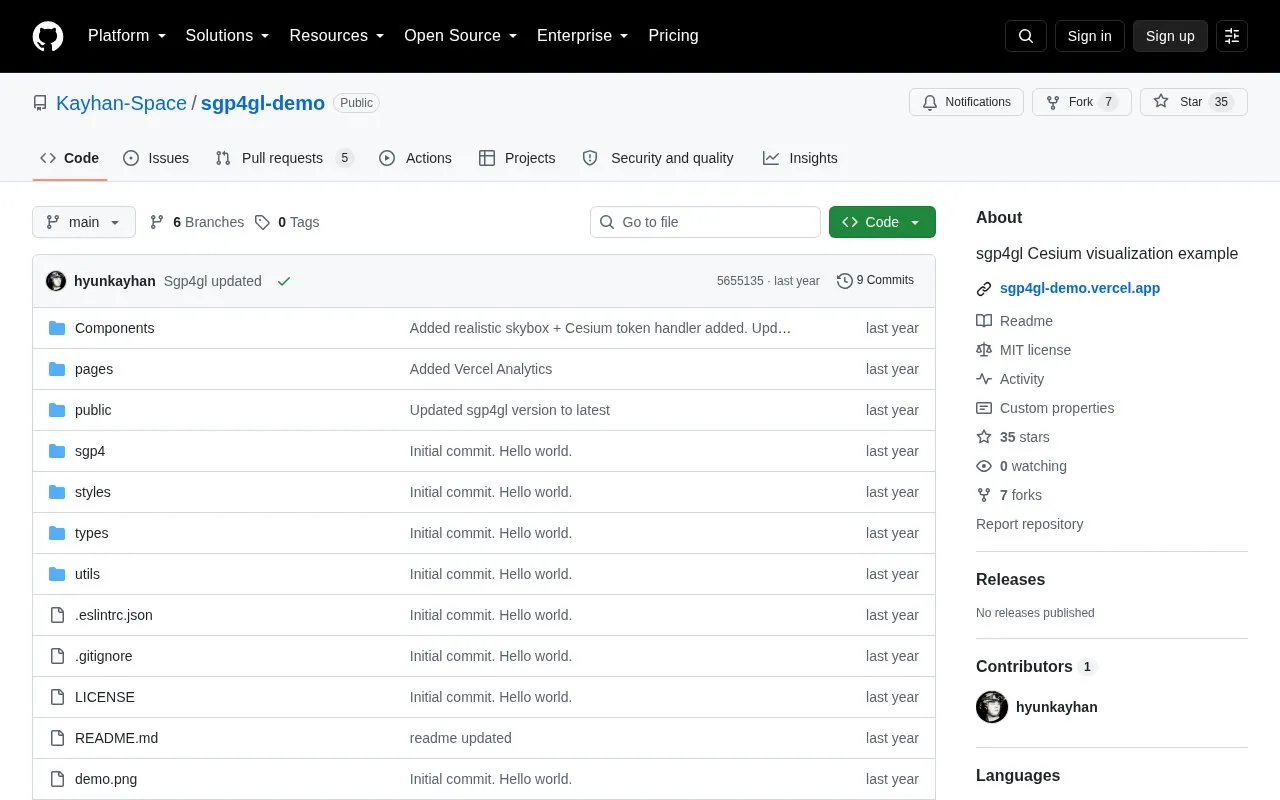Open the Pricing link

click(673, 36)
